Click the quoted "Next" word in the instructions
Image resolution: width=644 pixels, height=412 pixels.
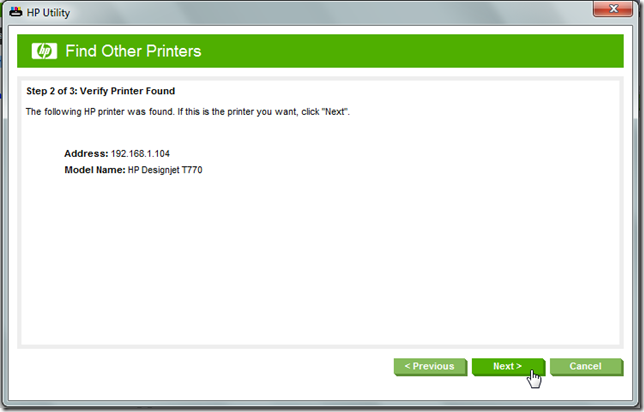(336, 112)
